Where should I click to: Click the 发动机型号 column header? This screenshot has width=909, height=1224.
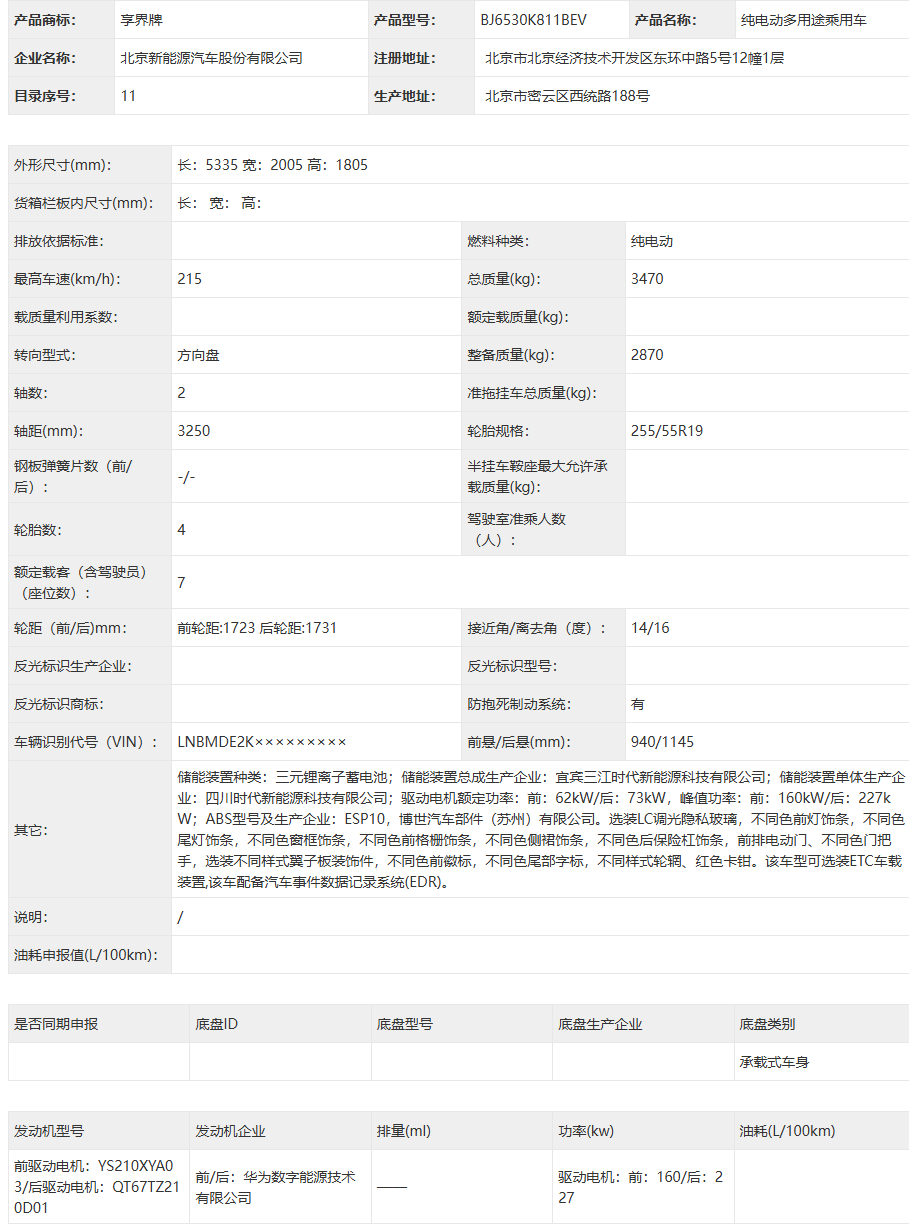coord(49,1131)
